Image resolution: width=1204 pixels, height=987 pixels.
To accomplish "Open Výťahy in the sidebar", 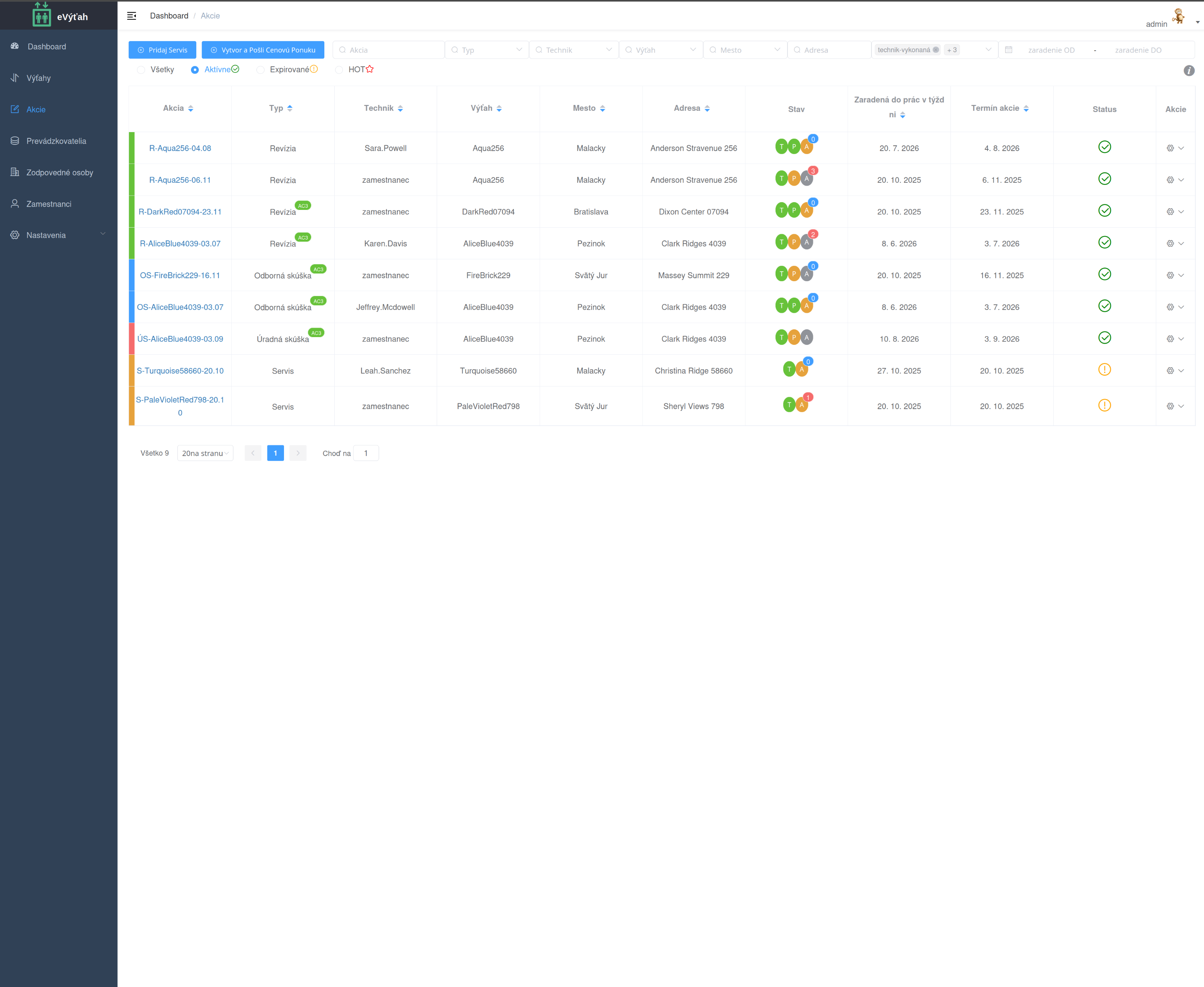I will pos(39,78).
